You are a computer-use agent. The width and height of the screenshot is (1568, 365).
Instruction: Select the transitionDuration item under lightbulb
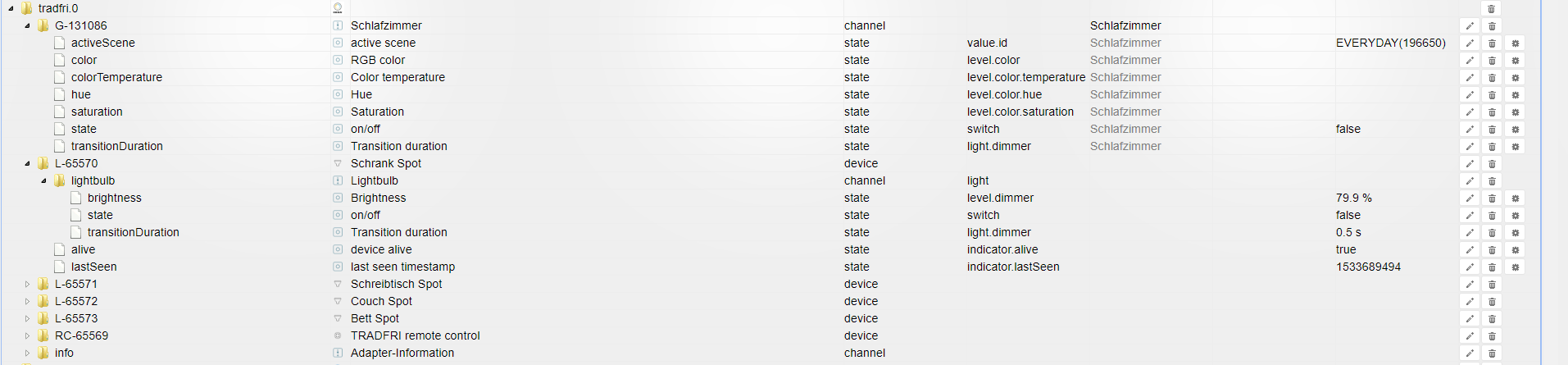[x=133, y=232]
